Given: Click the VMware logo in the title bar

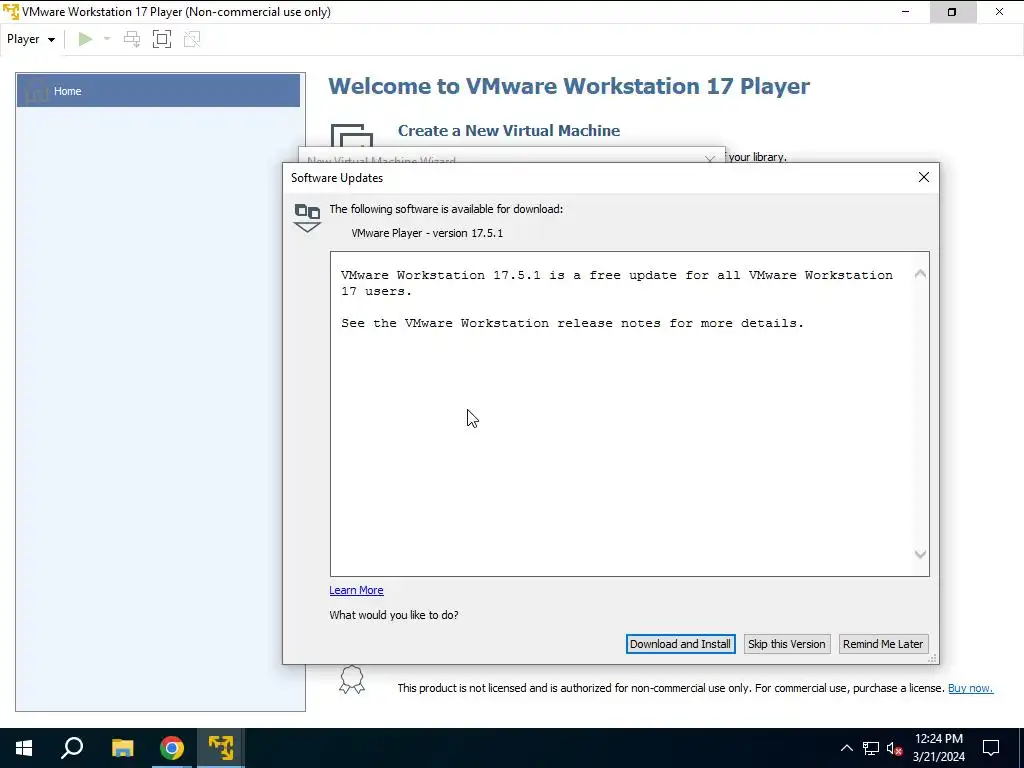Looking at the screenshot, I should [x=11, y=12].
